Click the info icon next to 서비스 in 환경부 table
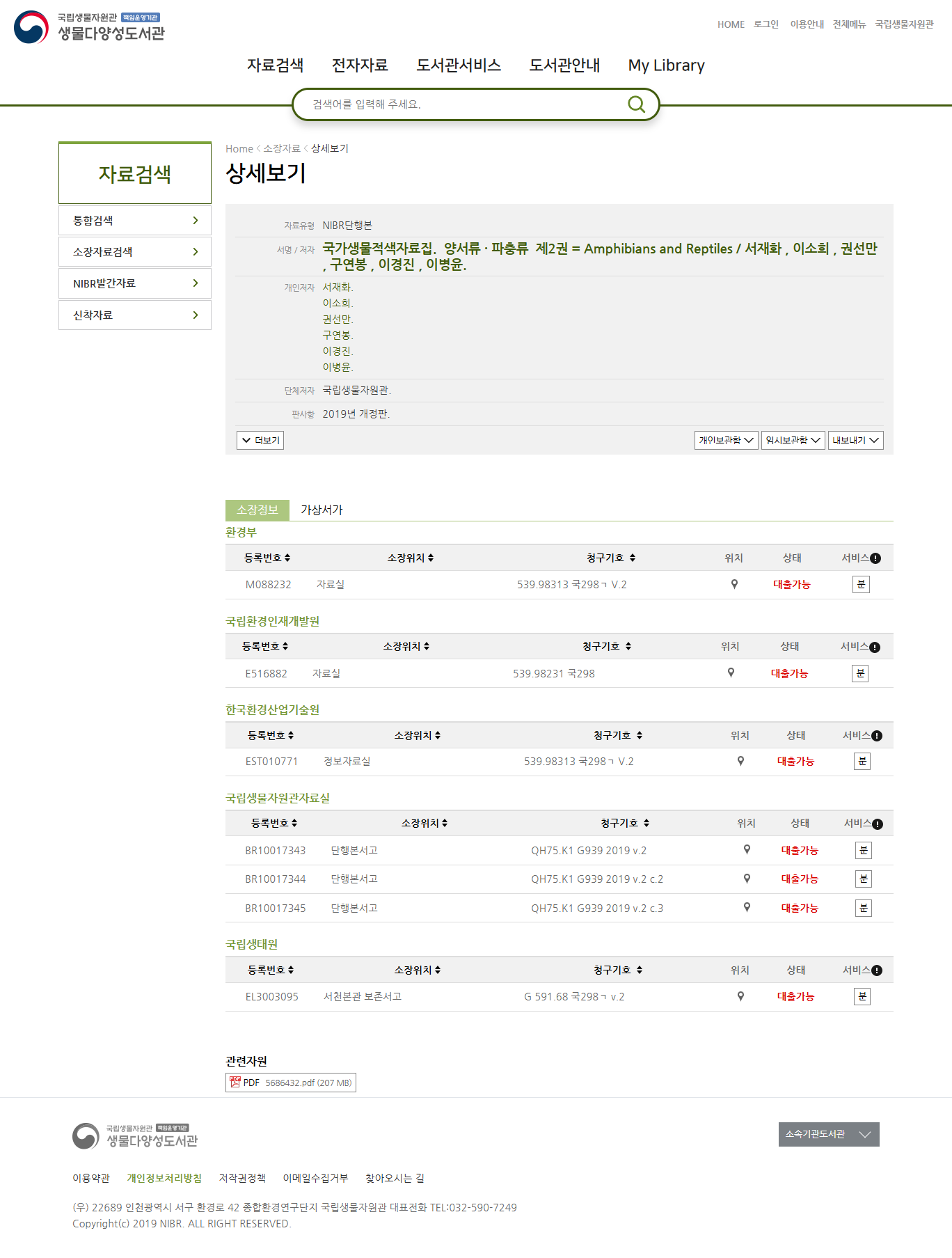Viewport: 952px width, 1258px height. 875,558
